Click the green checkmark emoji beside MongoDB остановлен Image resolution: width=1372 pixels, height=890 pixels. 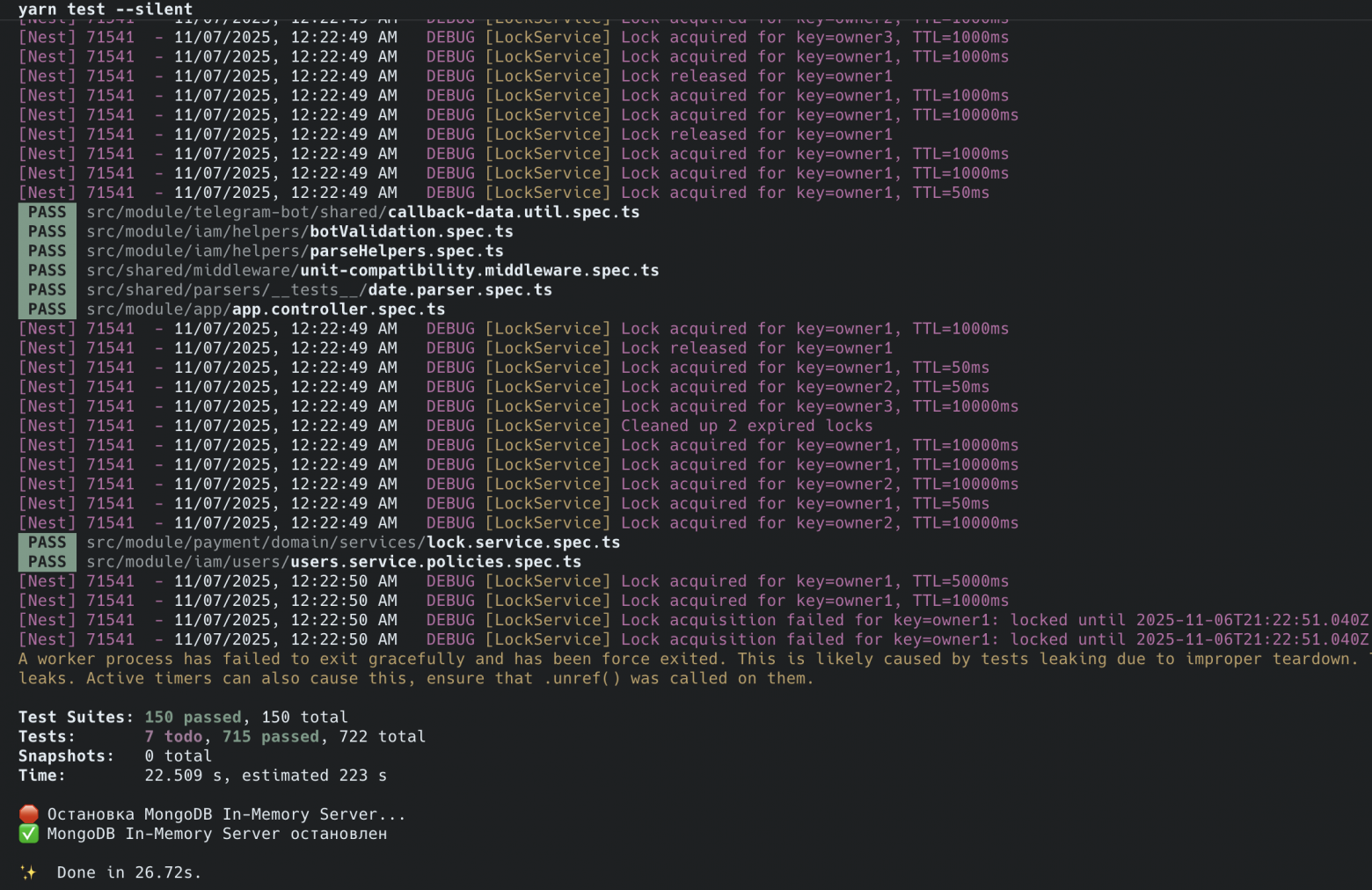(x=29, y=834)
